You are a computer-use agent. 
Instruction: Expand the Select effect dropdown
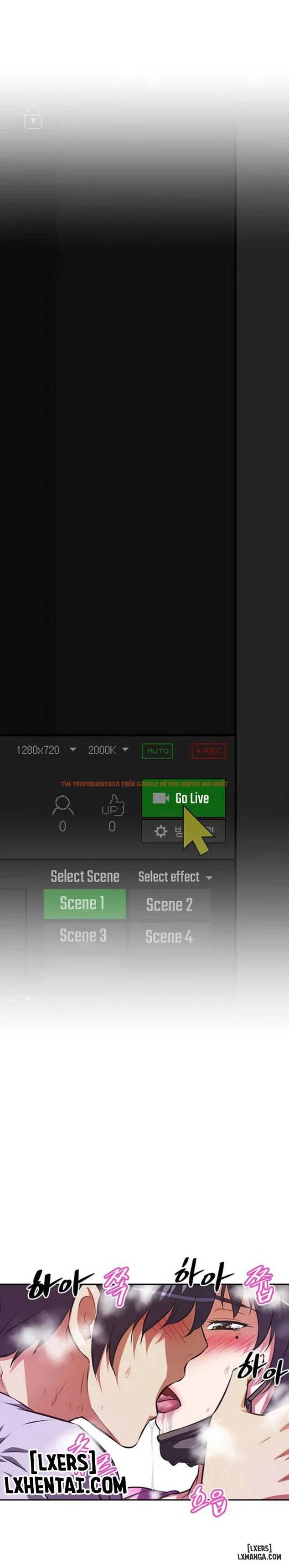pyautogui.click(x=175, y=877)
